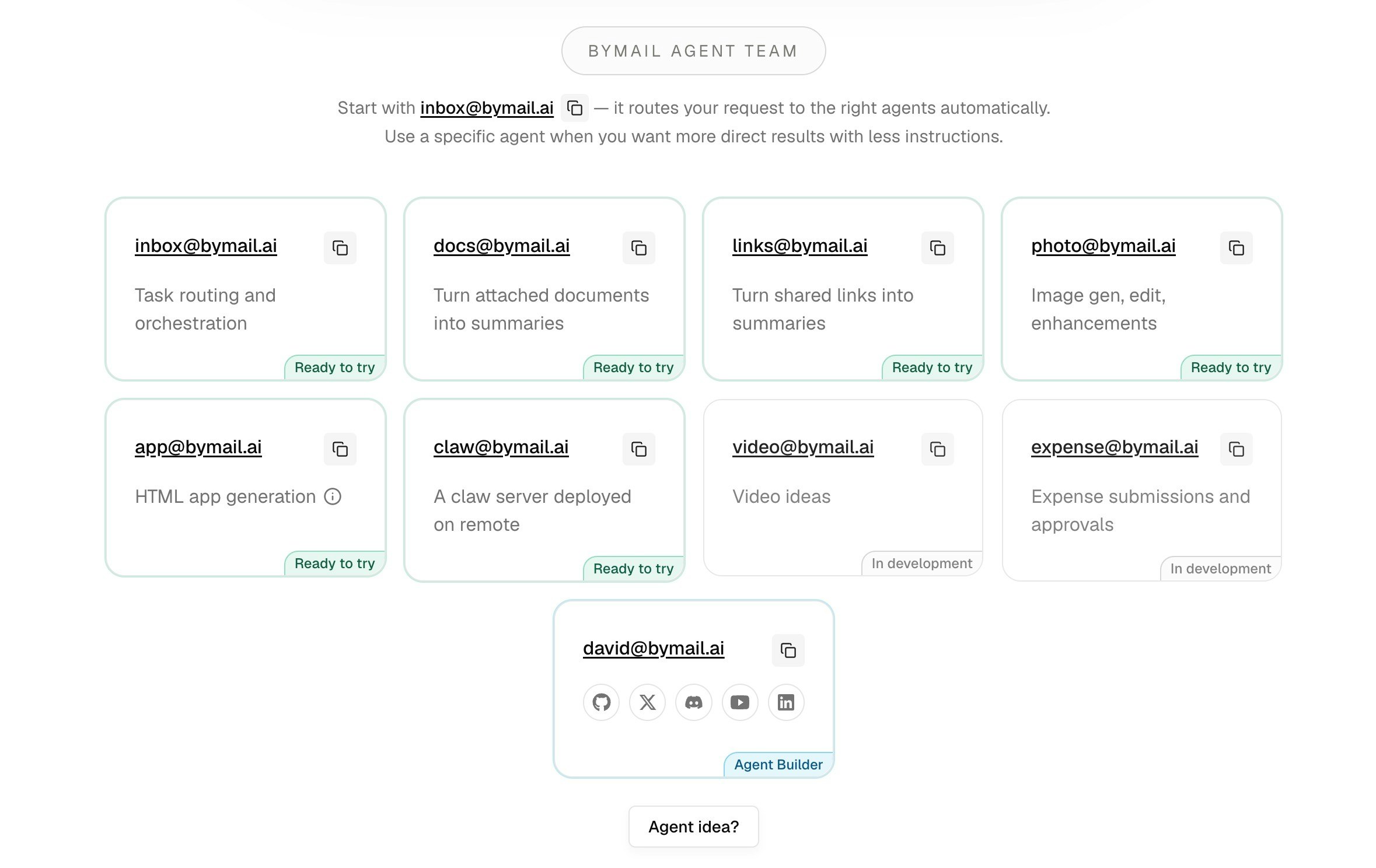Open the david@bymail.ai email link
The height and width of the screenshot is (868, 1376).
653,648
